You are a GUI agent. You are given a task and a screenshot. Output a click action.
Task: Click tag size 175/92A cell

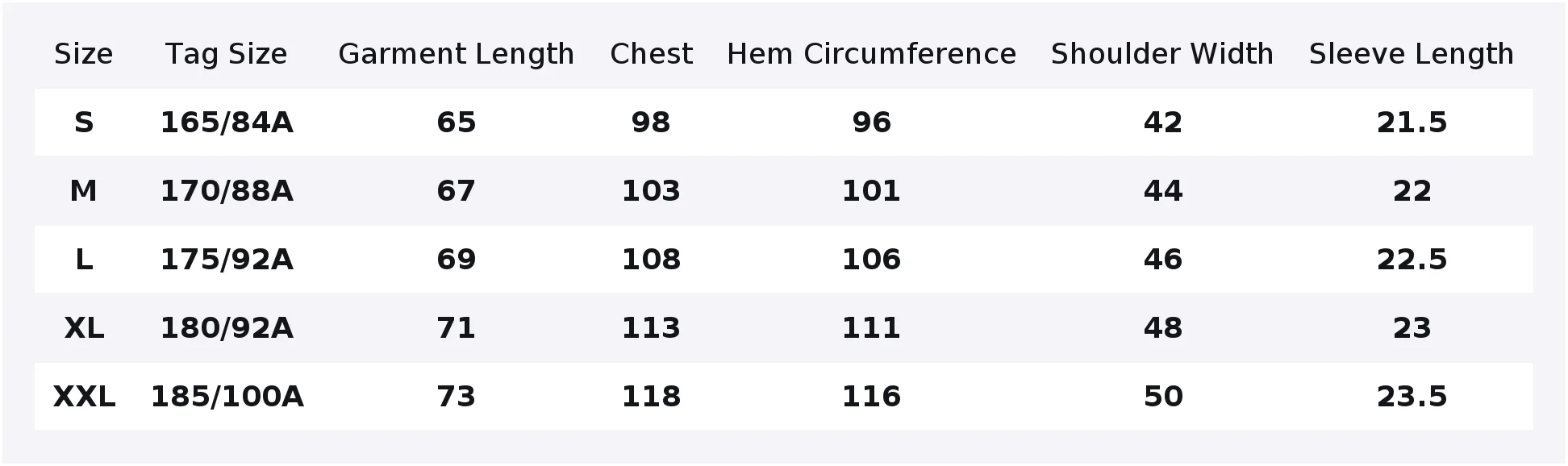point(227,260)
